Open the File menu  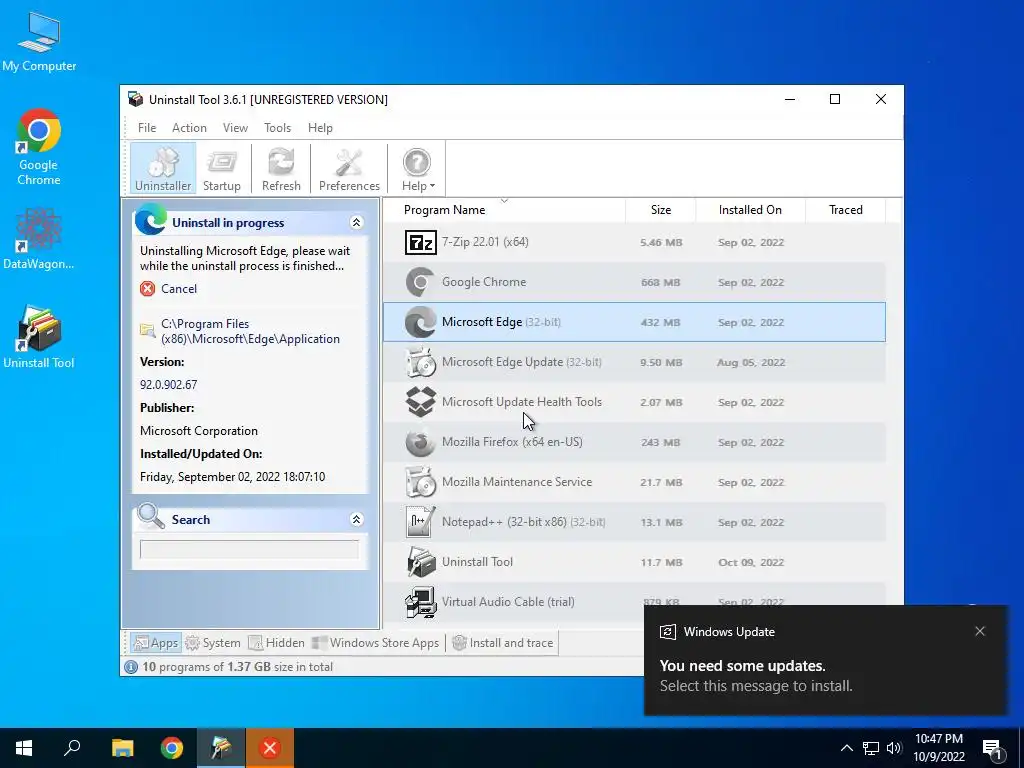[147, 128]
